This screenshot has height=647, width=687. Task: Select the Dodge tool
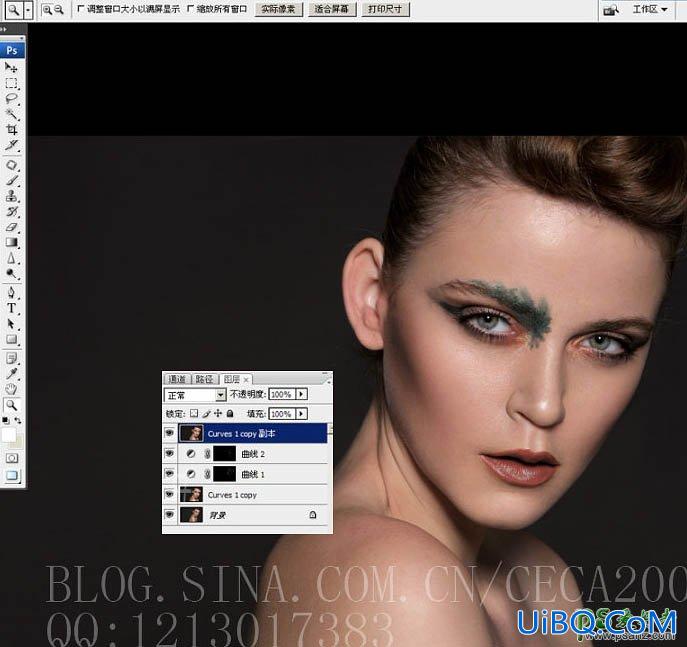point(11,274)
